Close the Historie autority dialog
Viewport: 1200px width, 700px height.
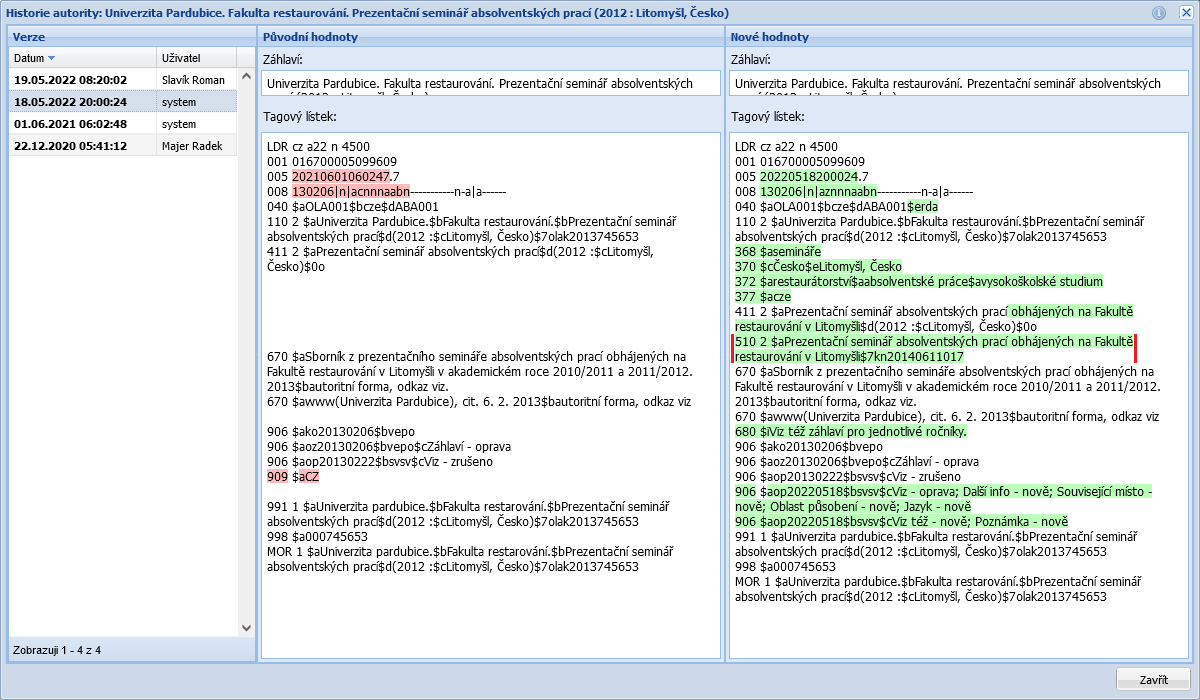[x=1185, y=13]
